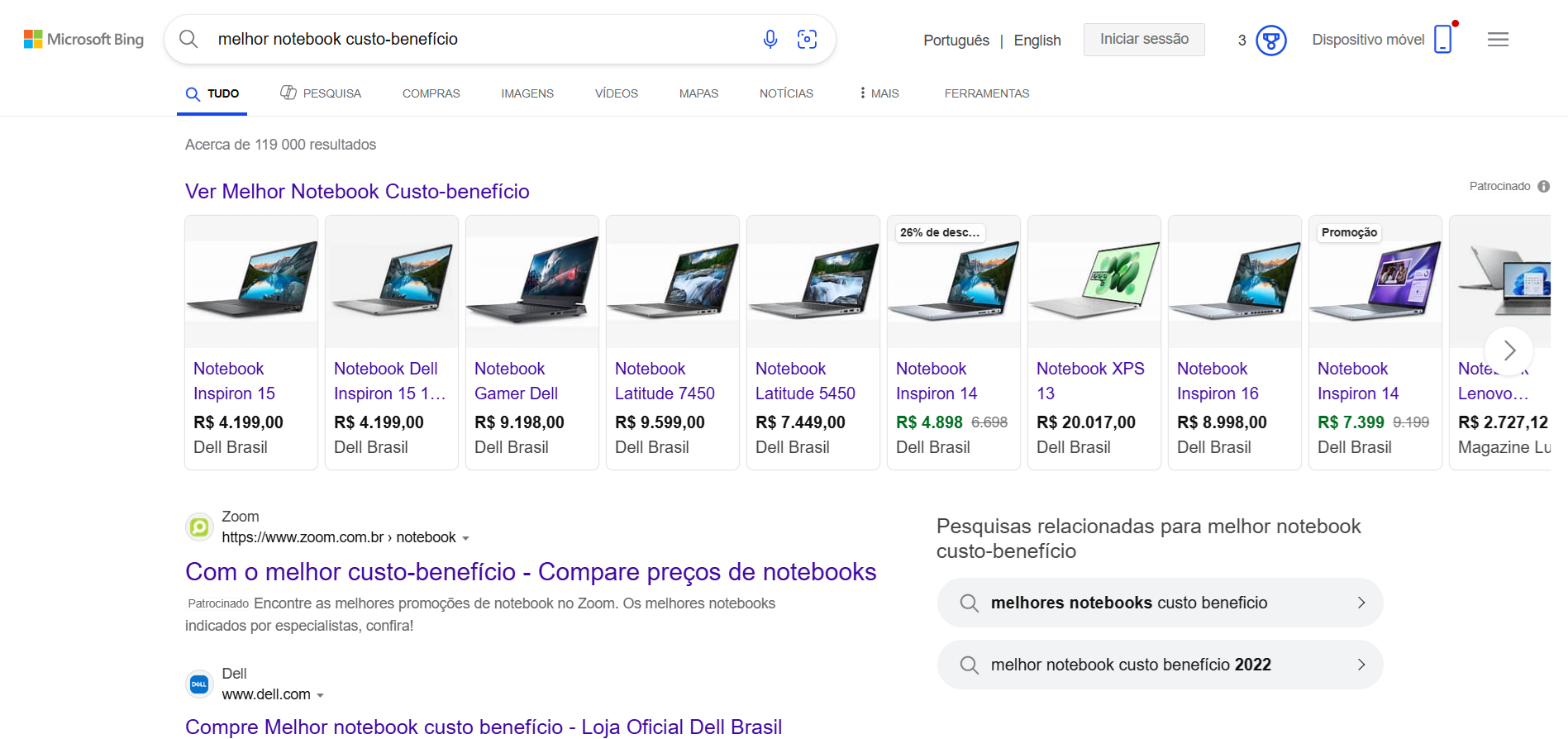The image size is (1568, 739).
Task: Switch to MAPAS tab
Action: click(698, 93)
